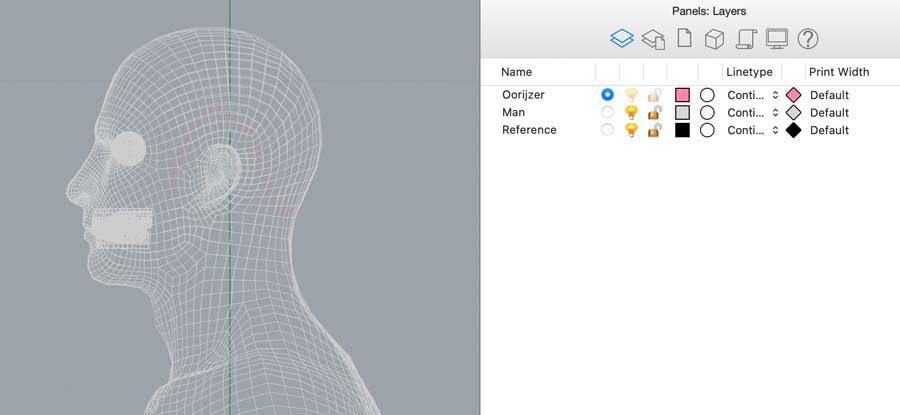The image size is (900, 415).
Task: Toggle the lock on Man layer
Action: pyautogui.click(x=655, y=113)
